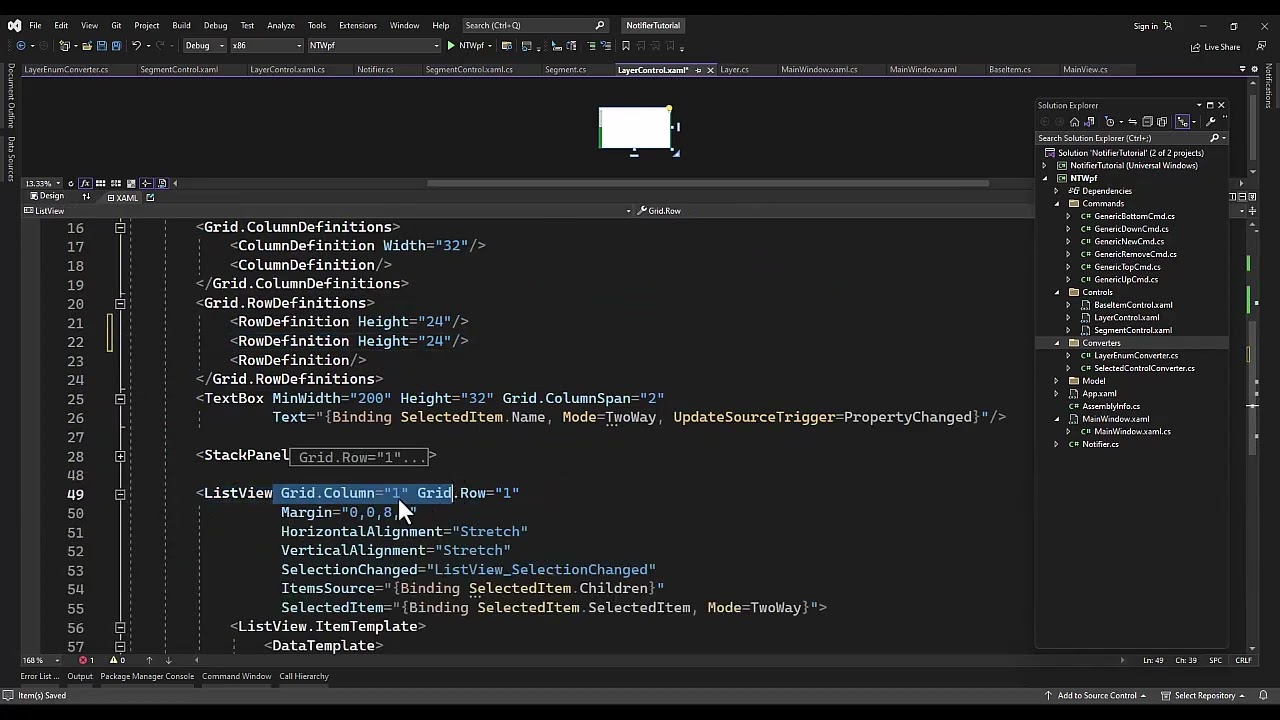Expand Model folder in Solution Explorer
This screenshot has width=1280, height=720.
click(x=1057, y=381)
